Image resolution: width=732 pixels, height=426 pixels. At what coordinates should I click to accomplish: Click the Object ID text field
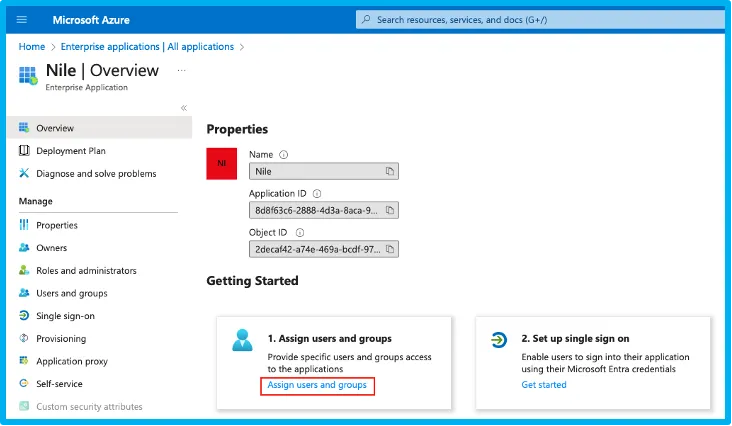click(x=324, y=249)
